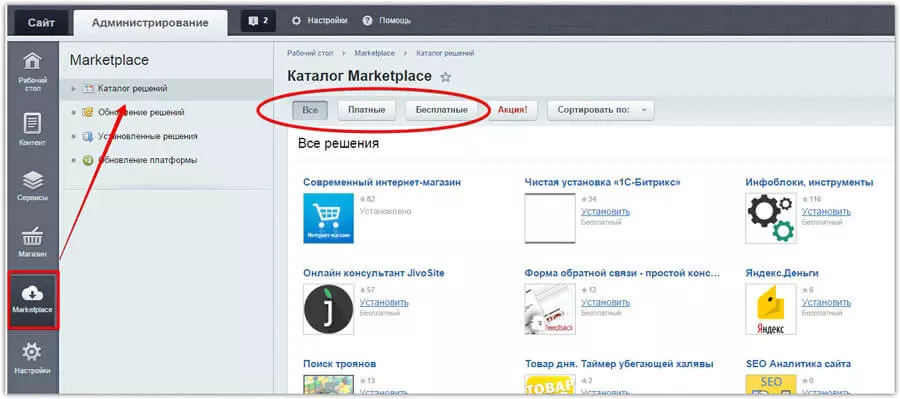
Task: Go to Каталог решений breadcrumb
Action: [x=445, y=53]
